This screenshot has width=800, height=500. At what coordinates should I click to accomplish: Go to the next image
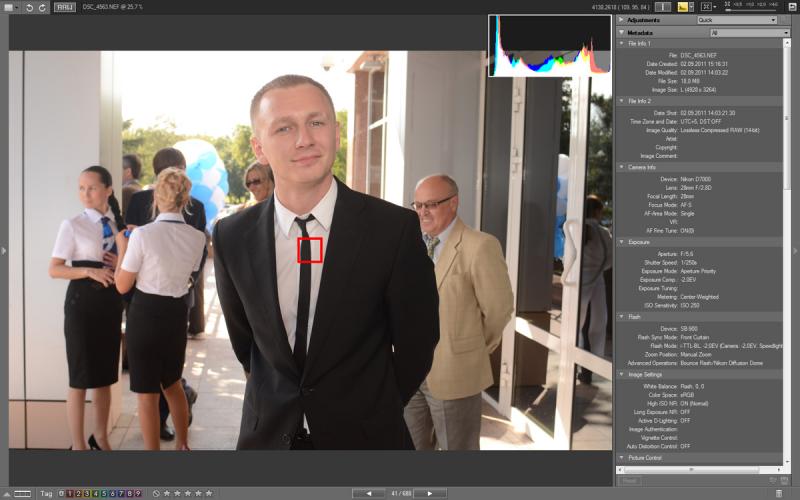point(430,493)
